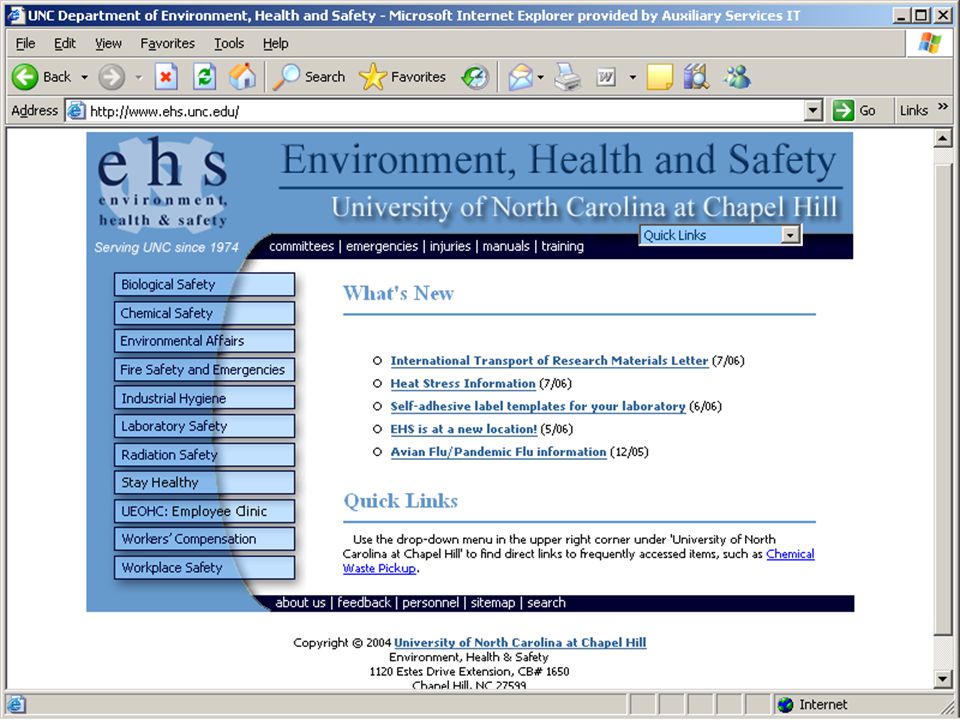Viewport: 960px width, 720px height.
Task: Open the Edit menu
Action: [x=65, y=43]
